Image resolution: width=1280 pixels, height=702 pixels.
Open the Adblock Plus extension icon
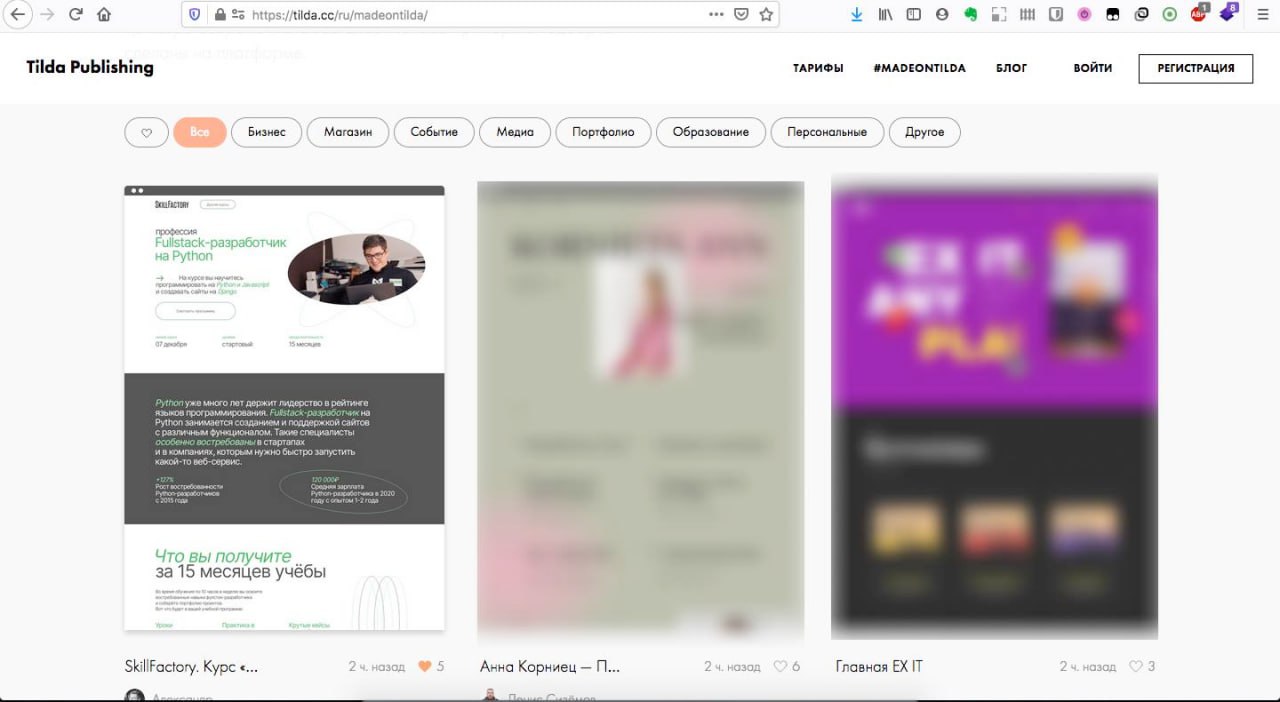tap(1199, 14)
